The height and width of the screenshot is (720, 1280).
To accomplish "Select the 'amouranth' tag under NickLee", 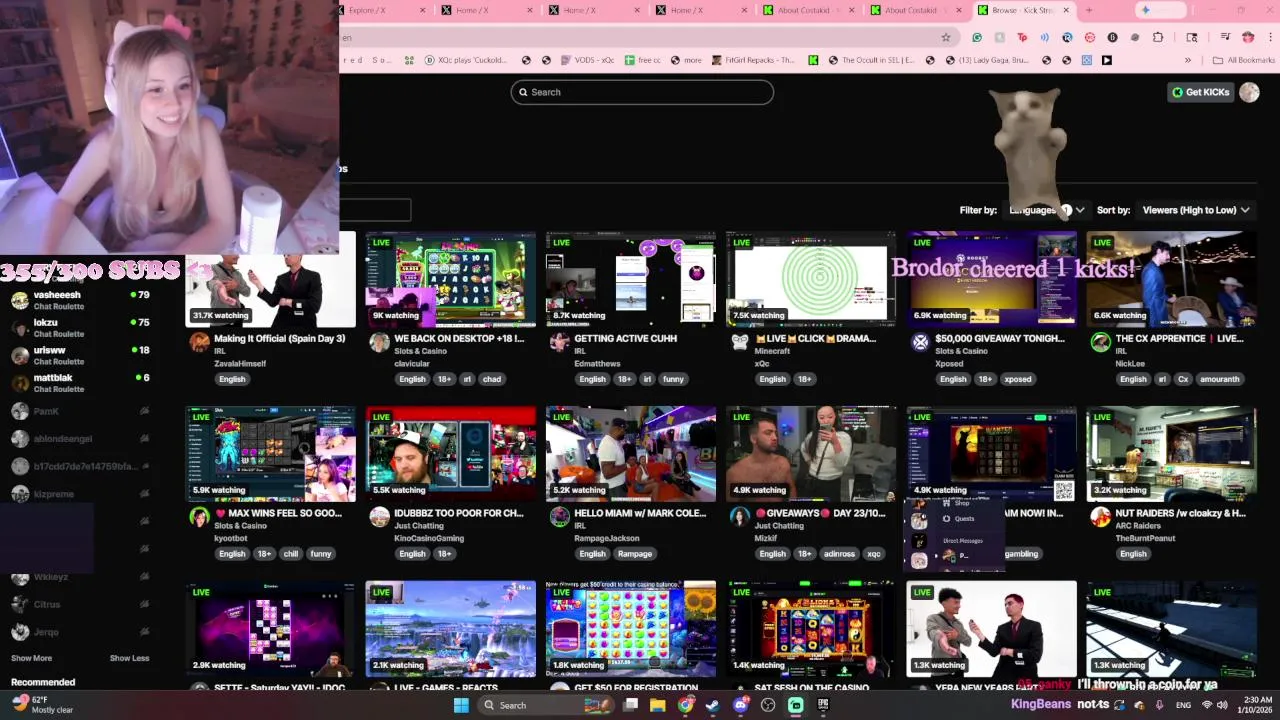I will tap(1219, 379).
